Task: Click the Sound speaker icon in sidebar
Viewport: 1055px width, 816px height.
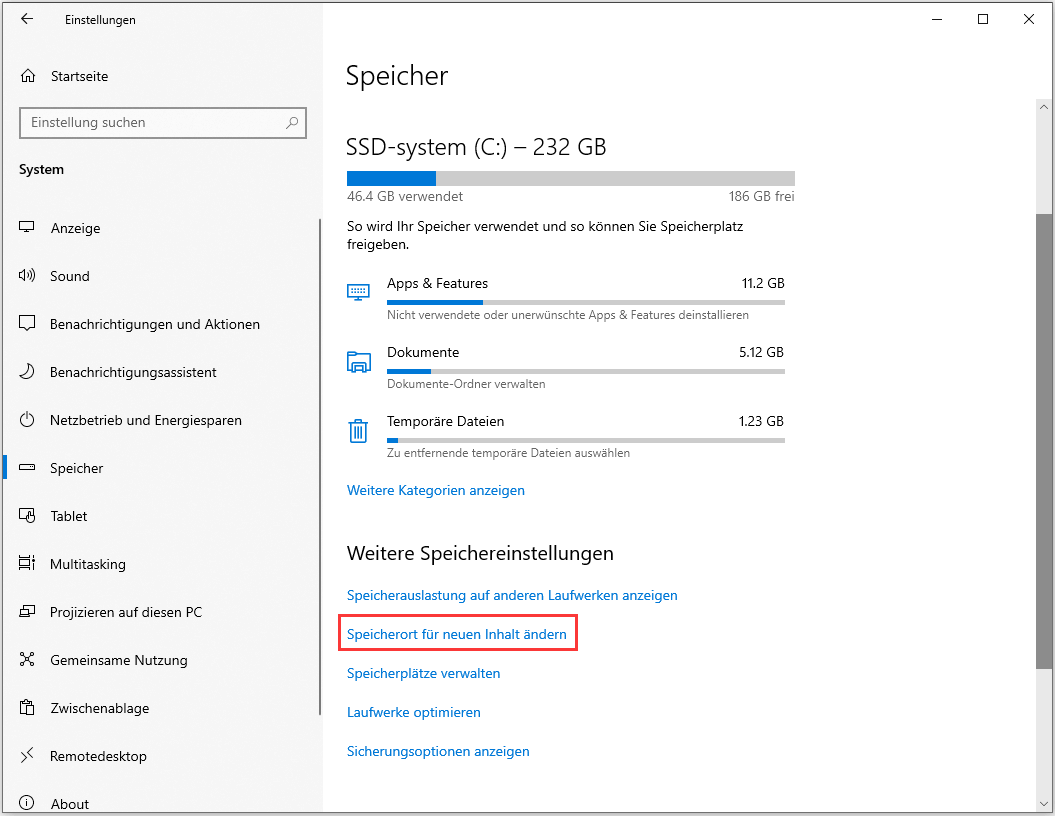Action: (26, 276)
